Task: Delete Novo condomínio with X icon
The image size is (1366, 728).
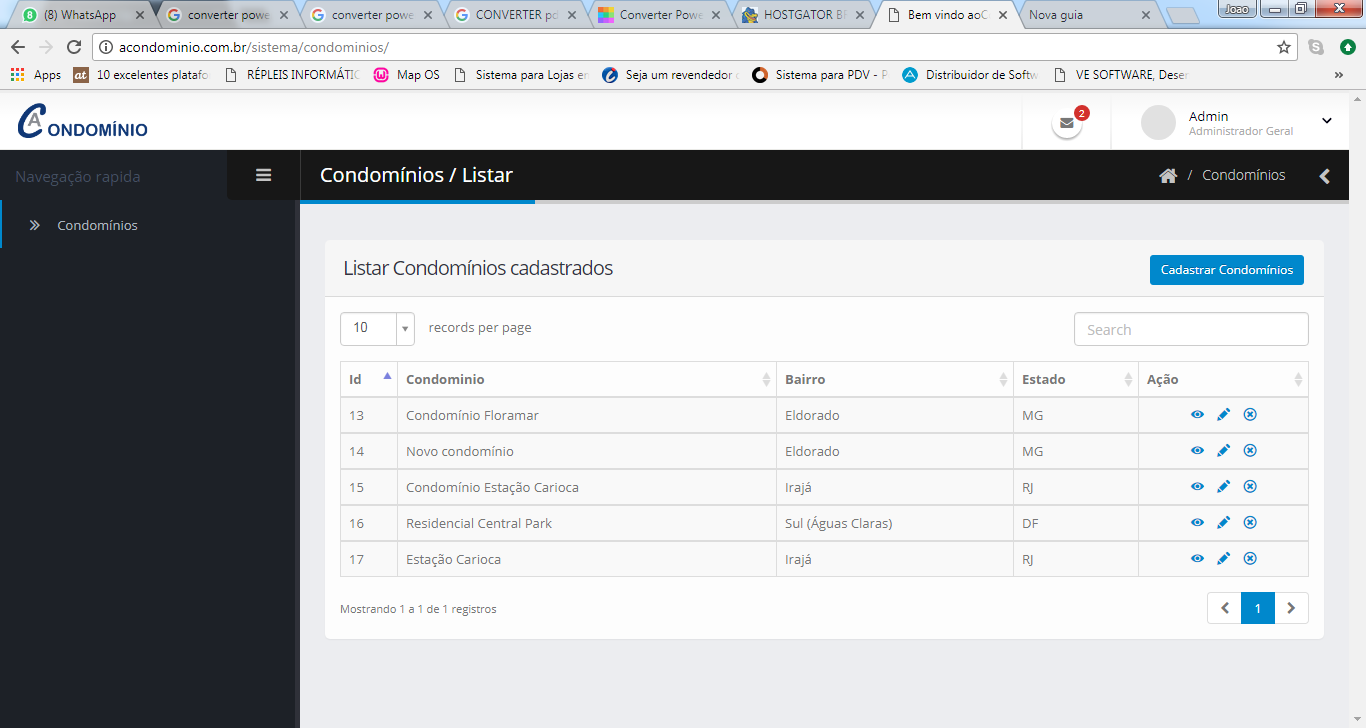Action: click(x=1250, y=451)
